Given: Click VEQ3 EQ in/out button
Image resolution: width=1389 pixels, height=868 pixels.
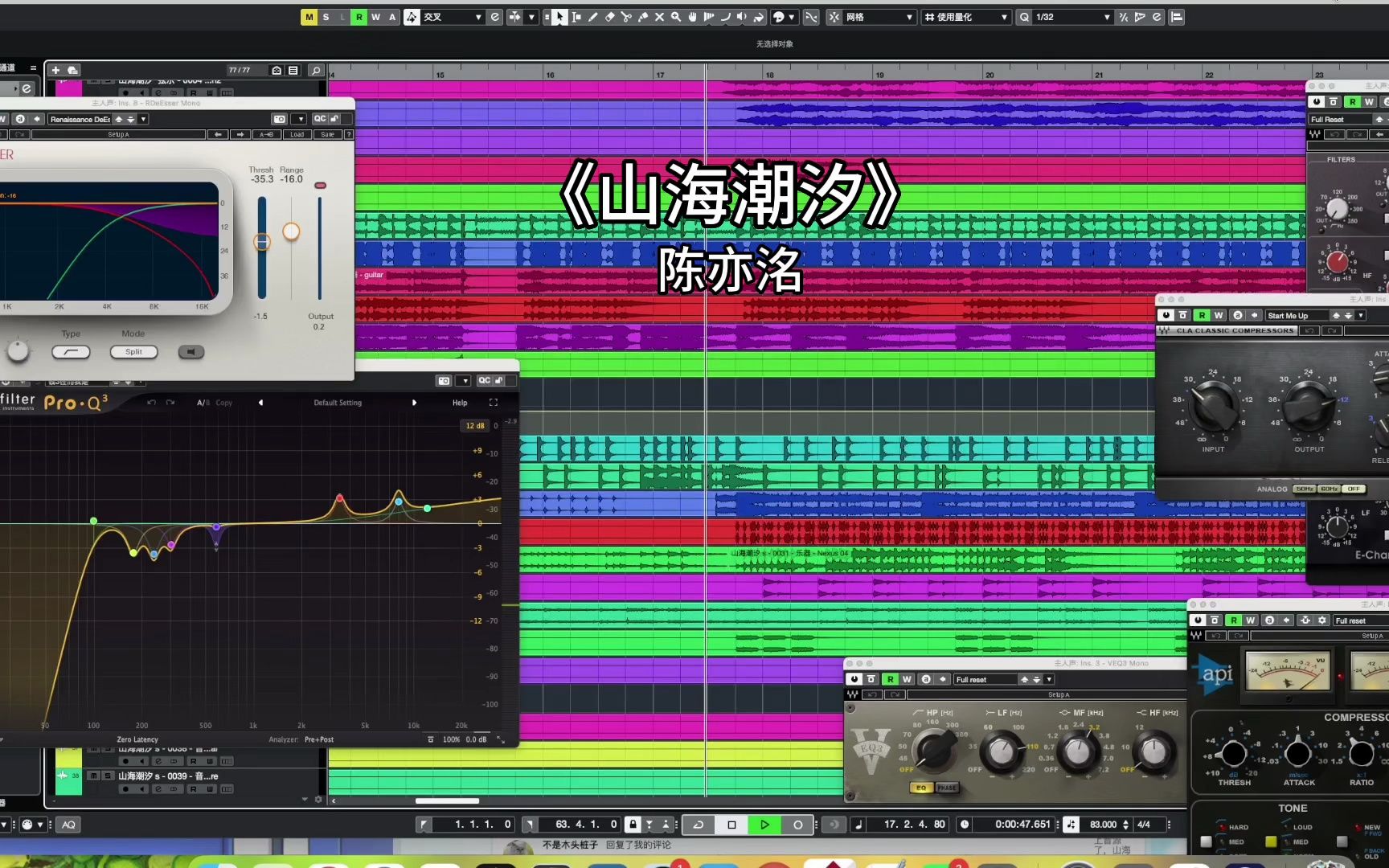Looking at the screenshot, I should pos(921,788).
